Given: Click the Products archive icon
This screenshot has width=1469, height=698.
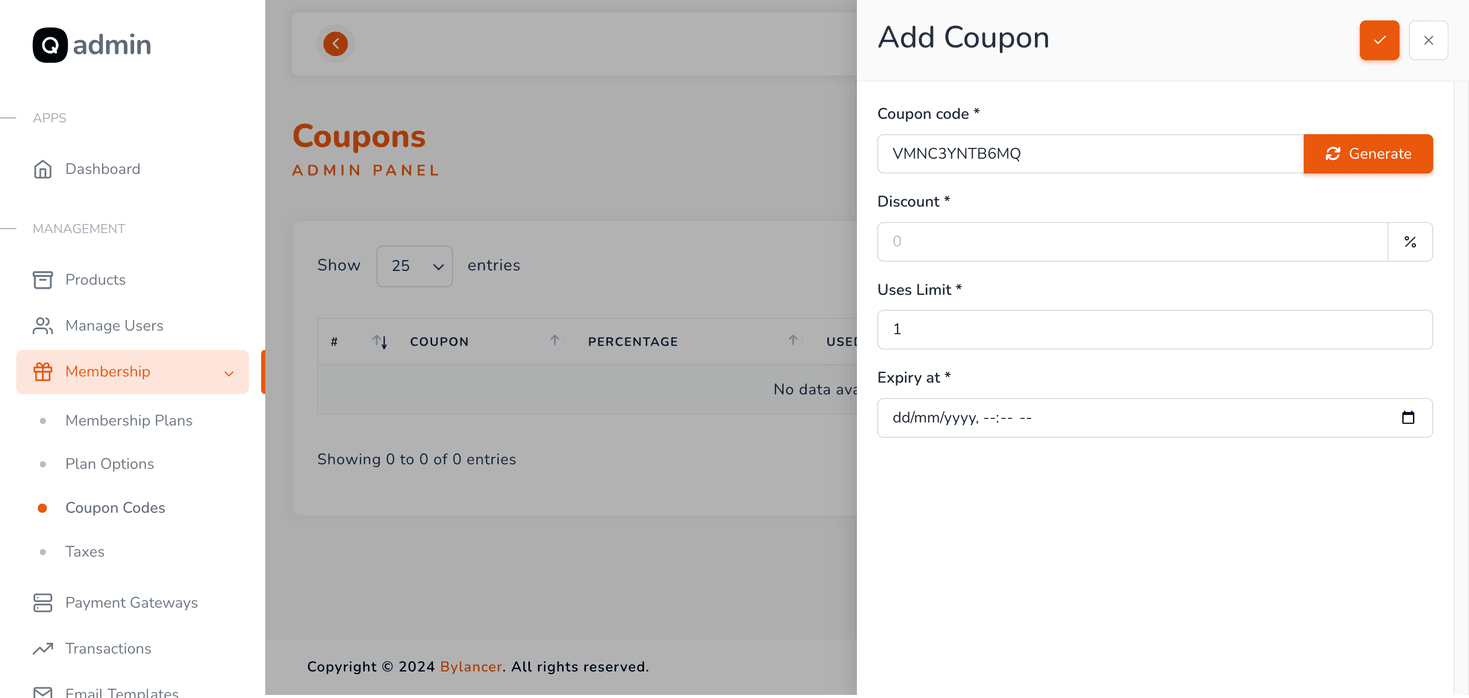Looking at the screenshot, I should 42,280.
